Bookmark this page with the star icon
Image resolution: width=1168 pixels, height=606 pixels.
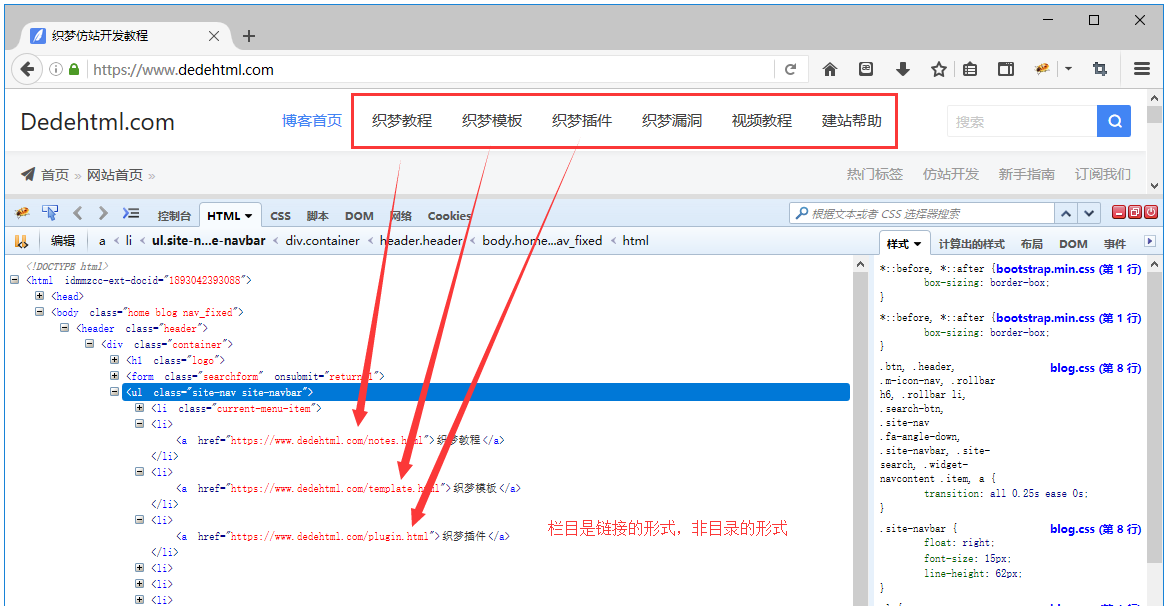click(938, 69)
